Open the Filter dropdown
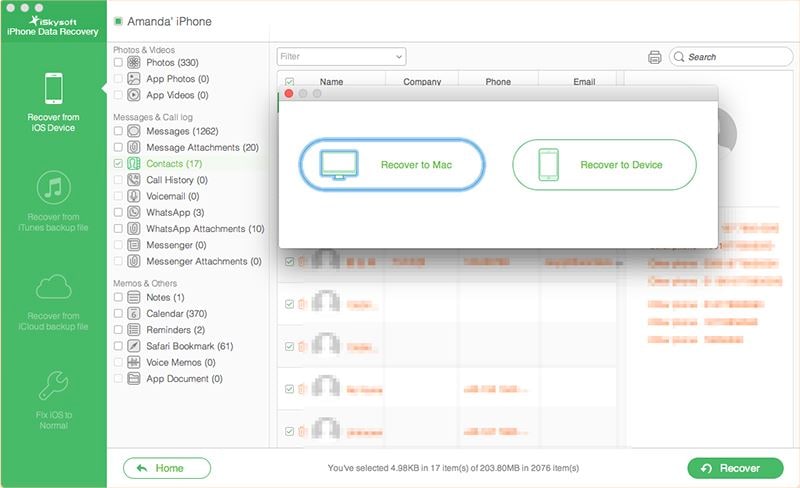This screenshot has height=488, width=800. tap(341, 57)
